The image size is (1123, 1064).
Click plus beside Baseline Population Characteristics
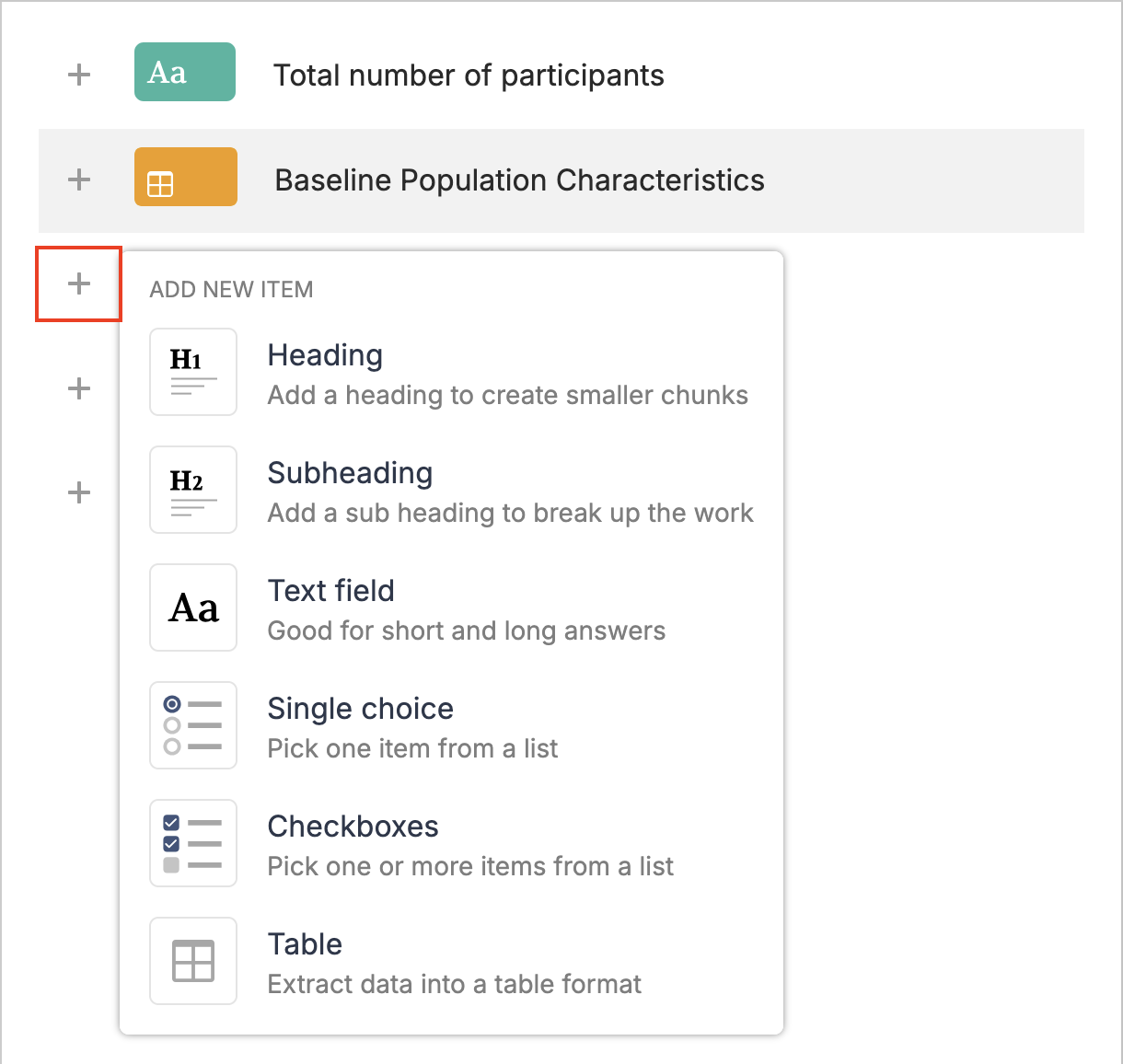(79, 179)
